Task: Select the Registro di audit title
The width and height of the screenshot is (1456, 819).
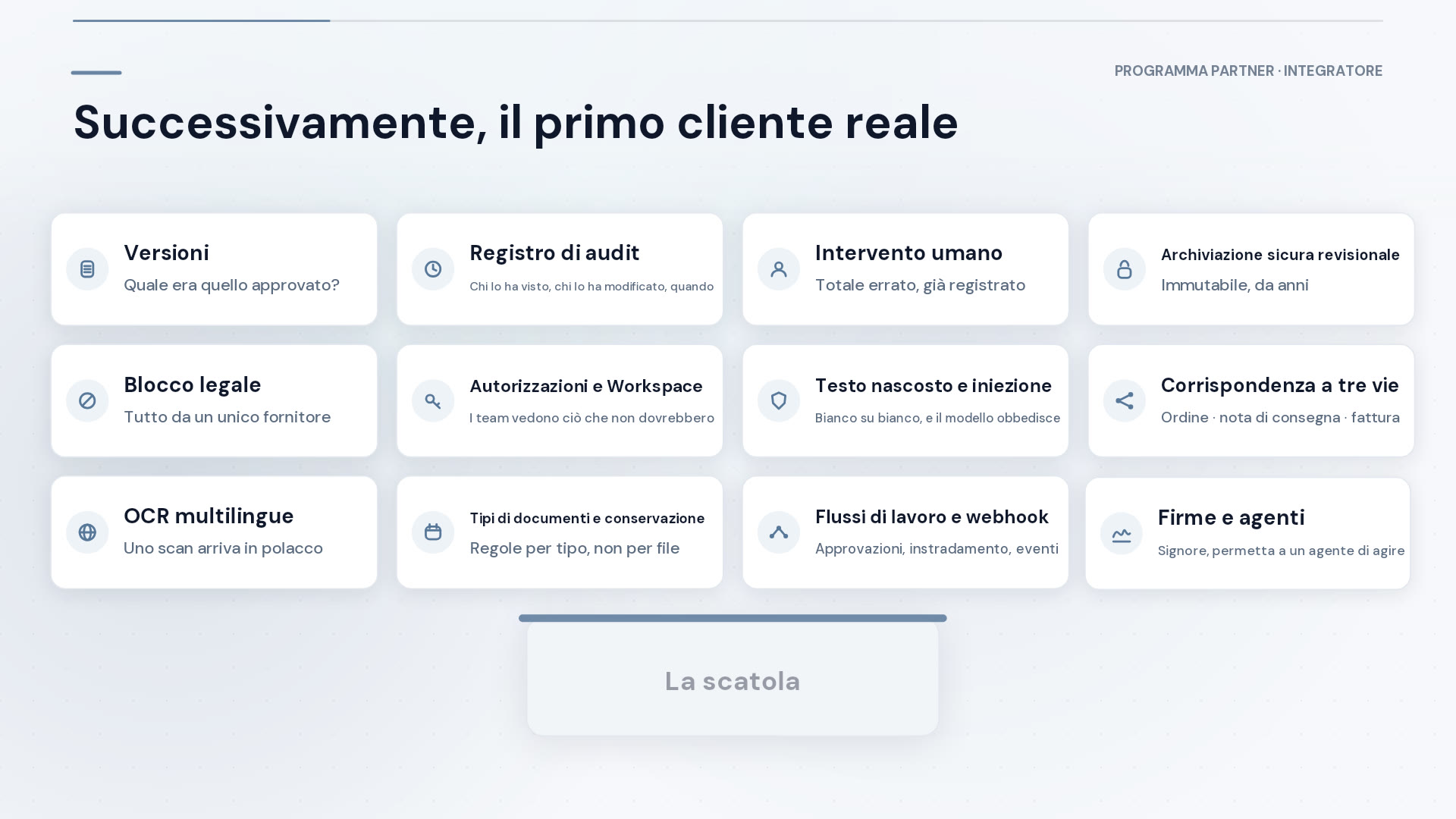Action: point(554,253)
